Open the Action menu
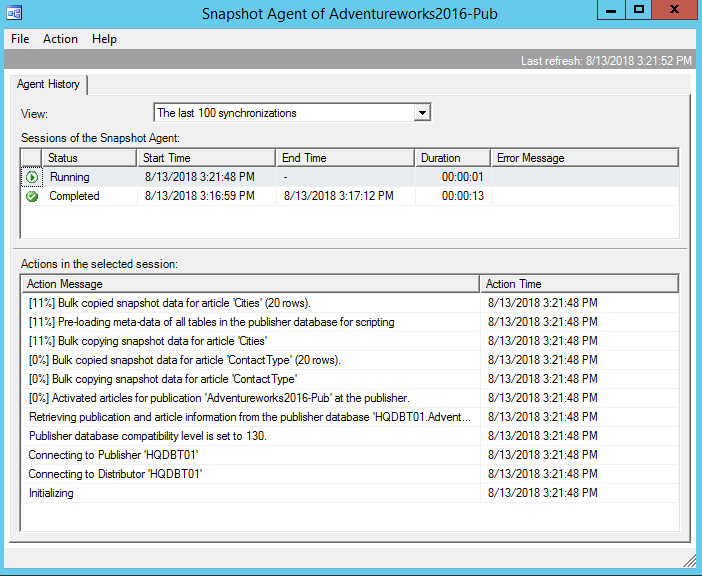Image resolution: width=702 pixels, height=576 pixels. (x=60, y=39)
